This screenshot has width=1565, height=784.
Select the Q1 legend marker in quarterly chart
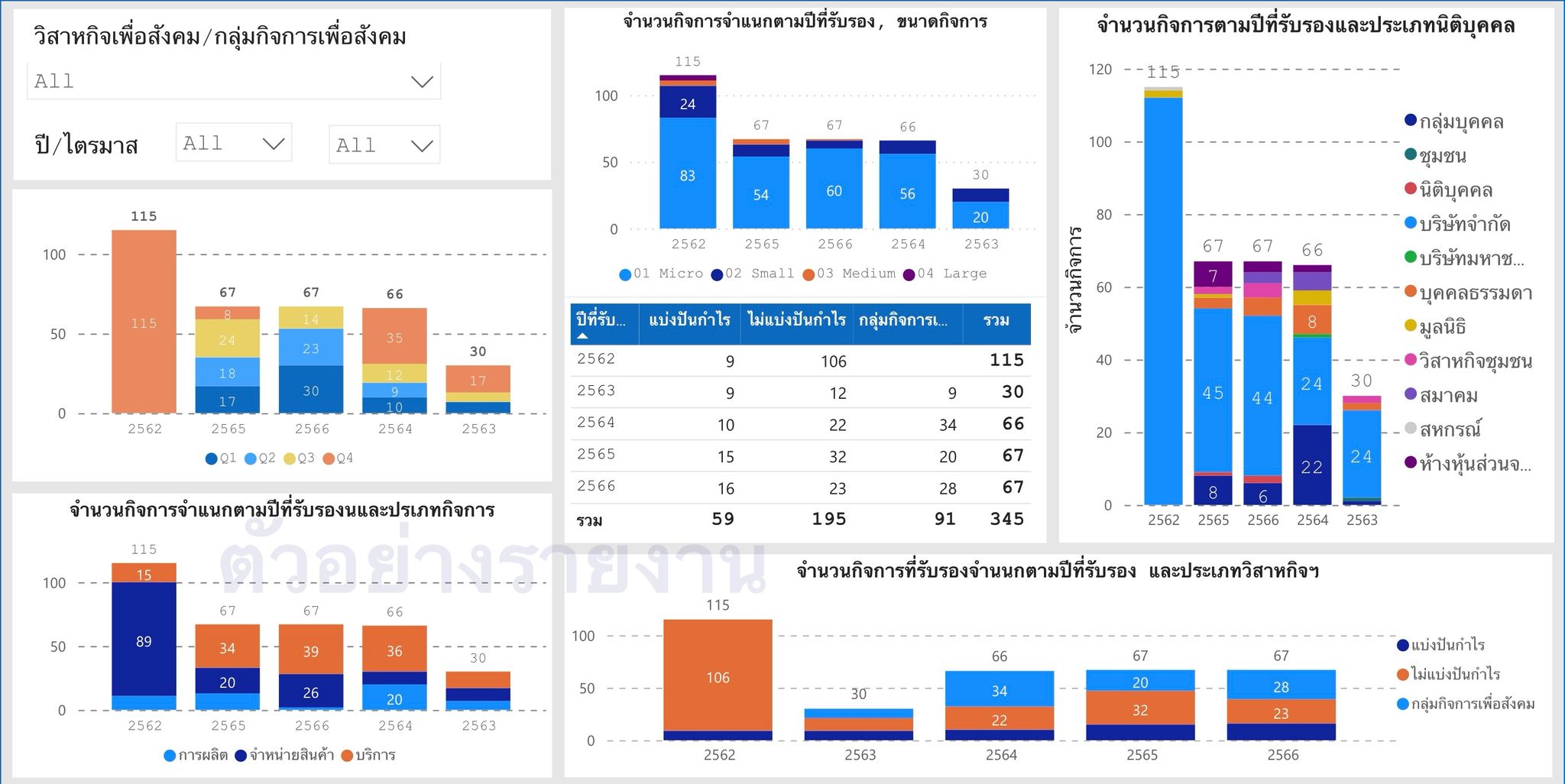211,458
